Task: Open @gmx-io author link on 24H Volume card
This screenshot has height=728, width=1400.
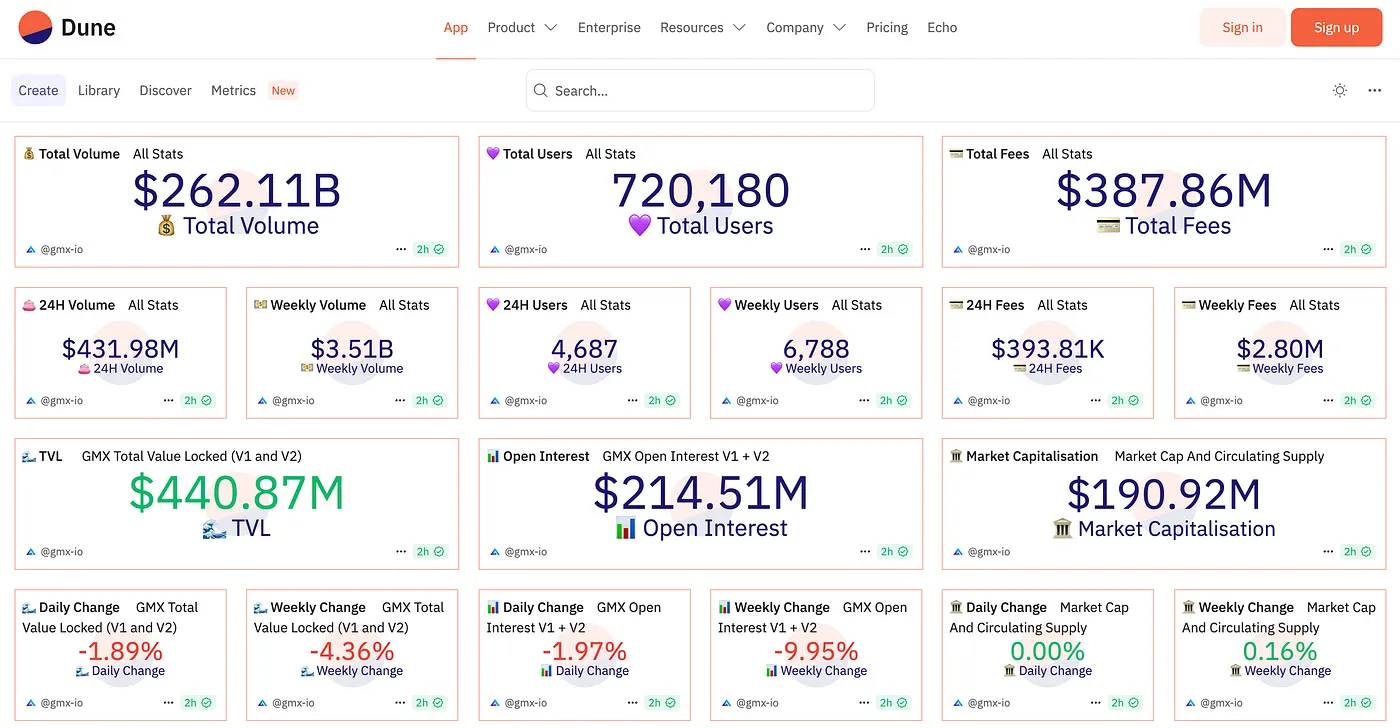Action: [x=61, y=400]
